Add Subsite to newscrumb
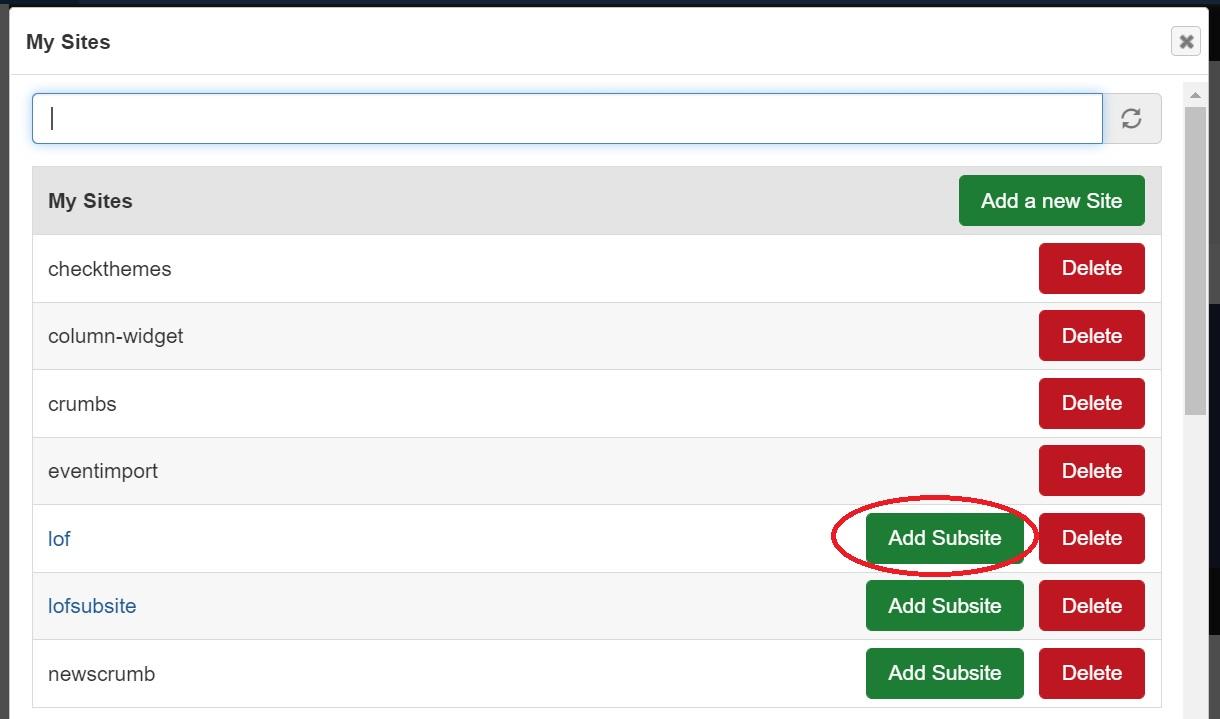This screenshot has width=1220, height=719. (x=945, y=673)
